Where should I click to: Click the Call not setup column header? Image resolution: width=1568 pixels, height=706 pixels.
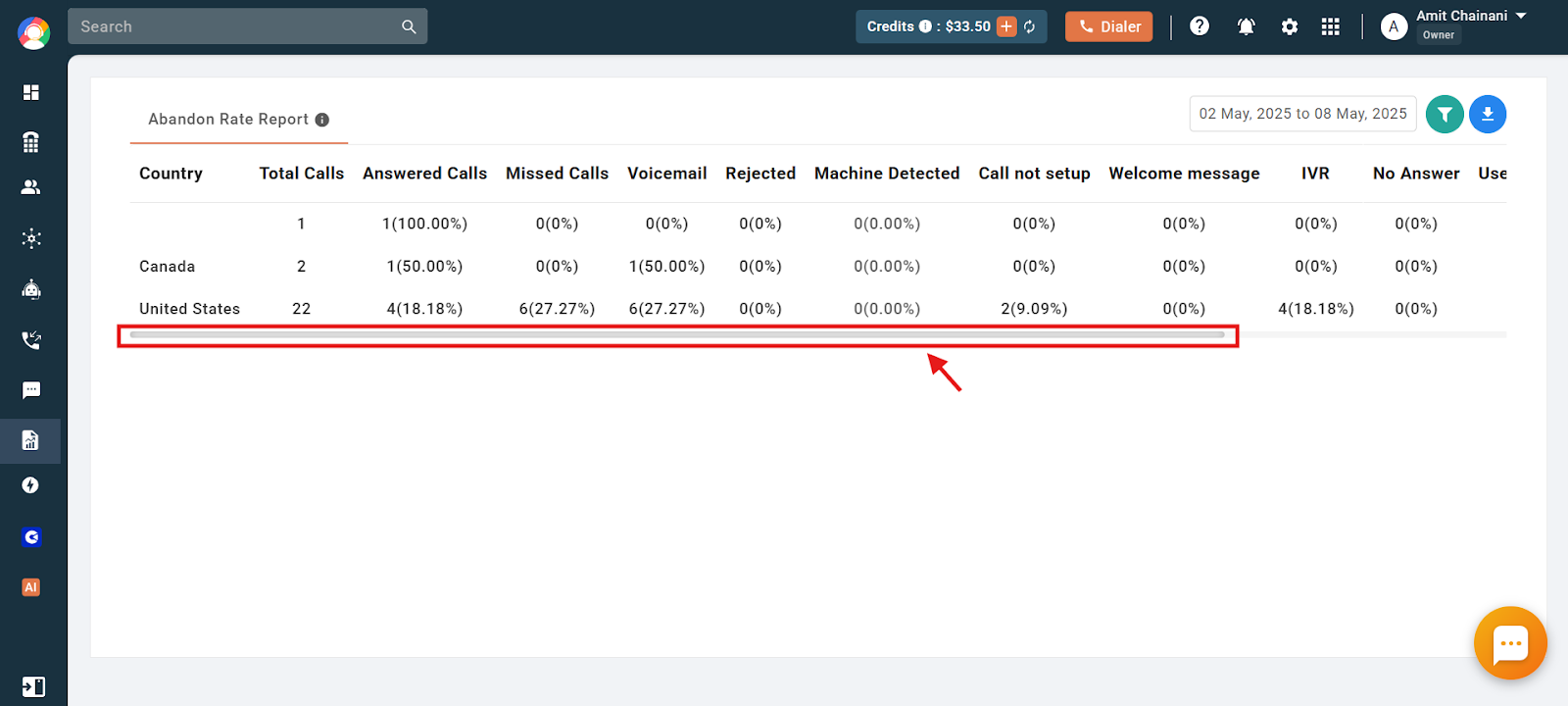tap(1034, 174)
